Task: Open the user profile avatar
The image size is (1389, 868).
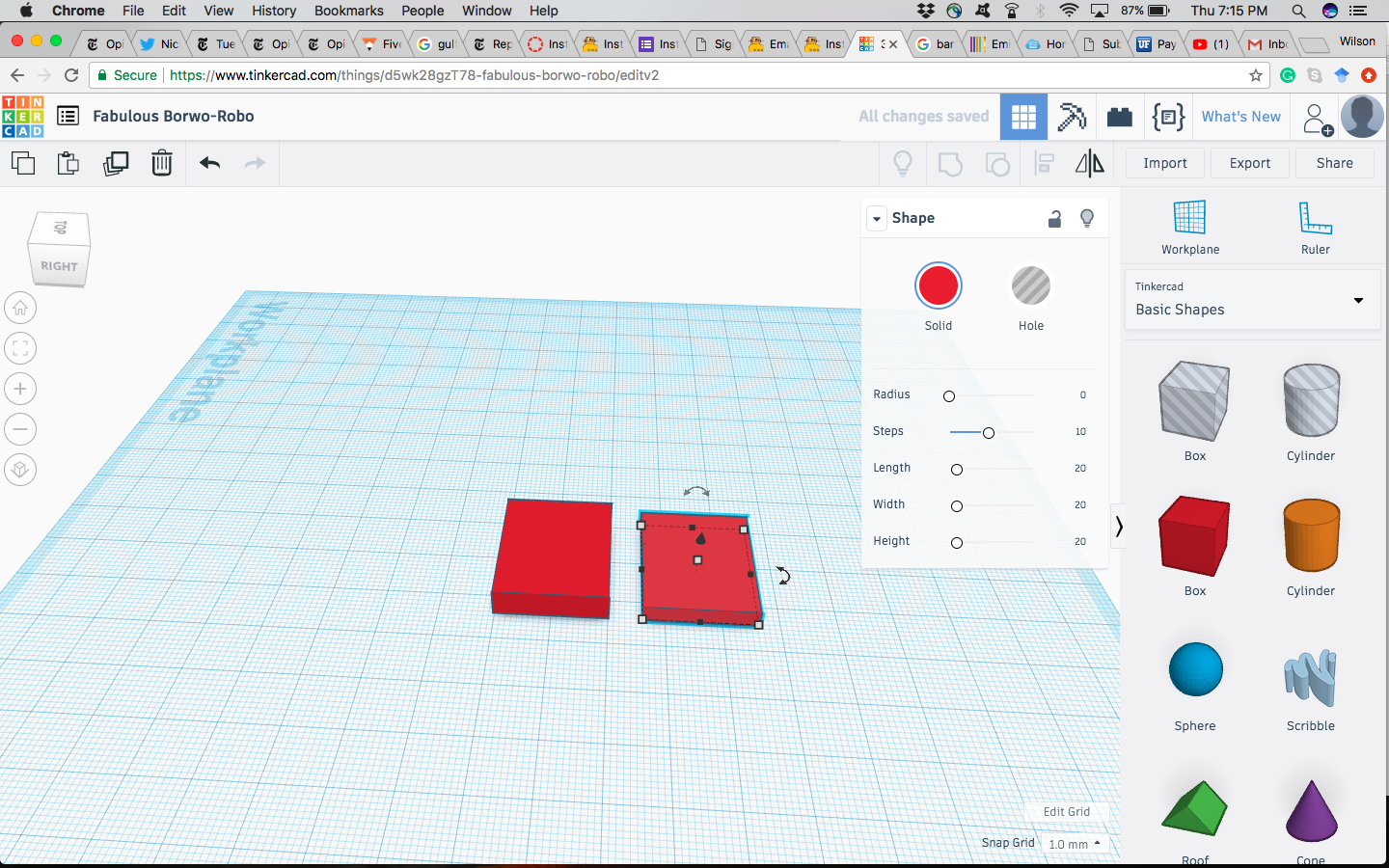Action: 1363,117
